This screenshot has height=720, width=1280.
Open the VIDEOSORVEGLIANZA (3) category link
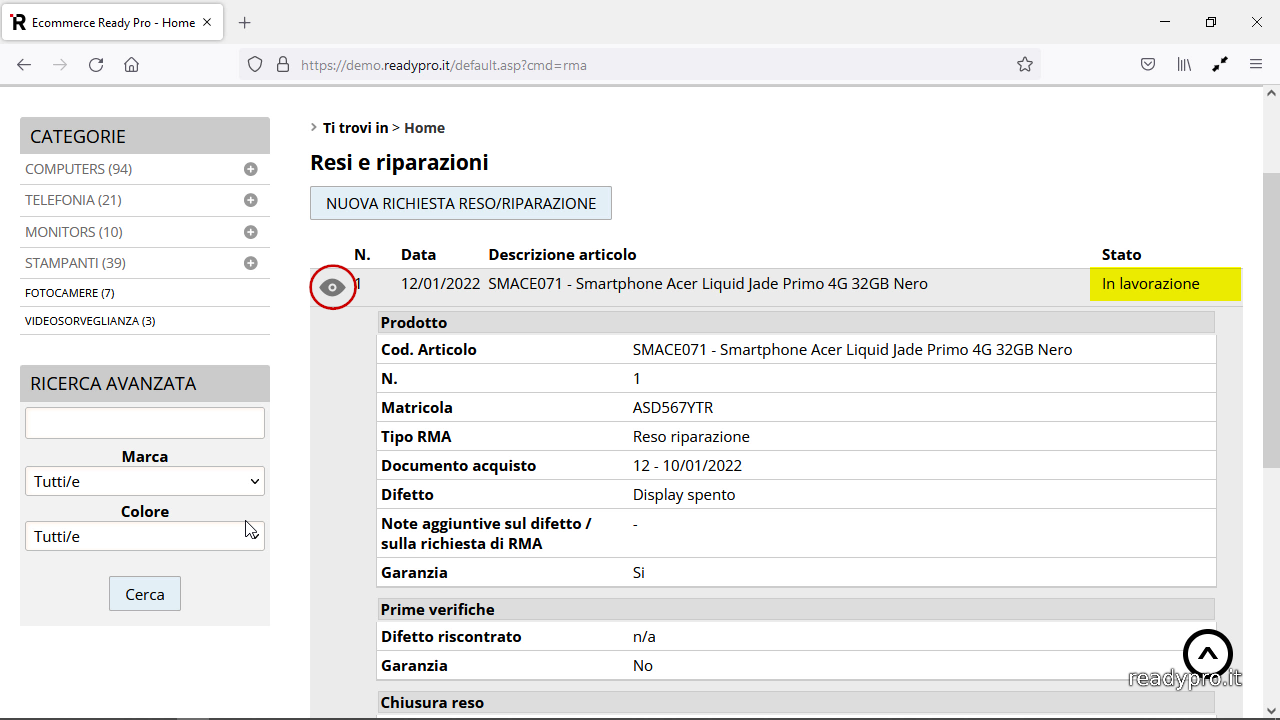pyautogui.click(x=90, y=321)
